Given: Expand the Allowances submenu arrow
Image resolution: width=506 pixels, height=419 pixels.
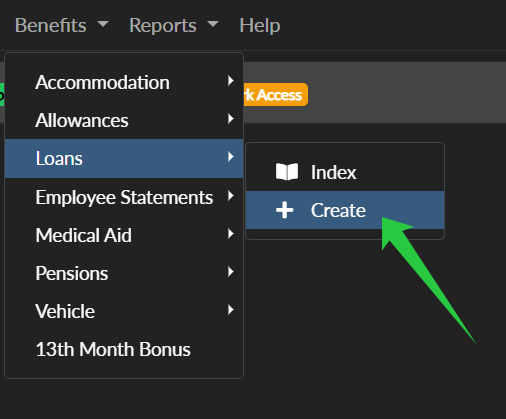Looking at the screenshot, I should (230, 119).
